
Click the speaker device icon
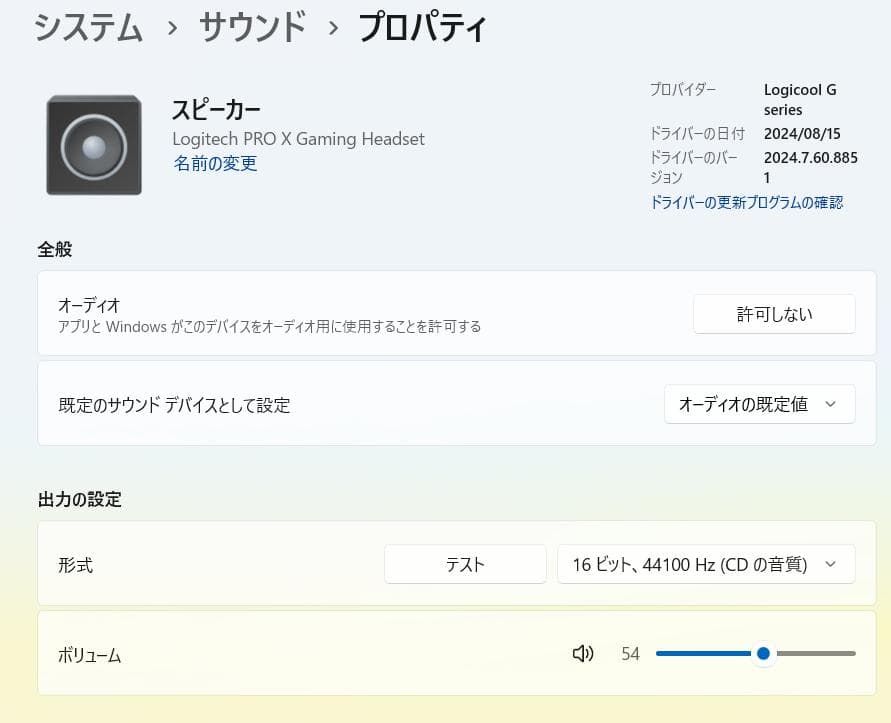(94, 146)
